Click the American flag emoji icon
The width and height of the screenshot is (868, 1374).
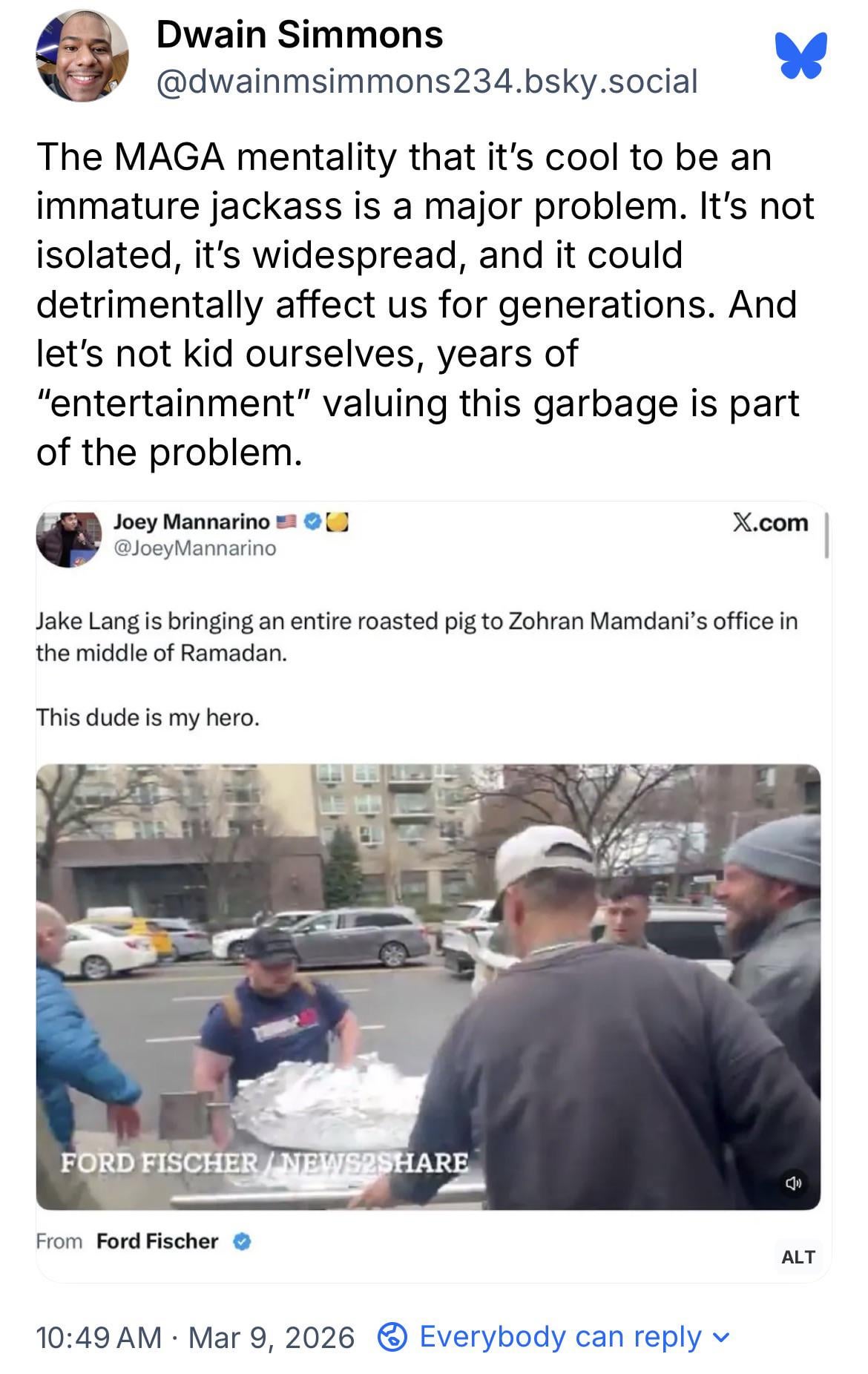click(286, 522)
